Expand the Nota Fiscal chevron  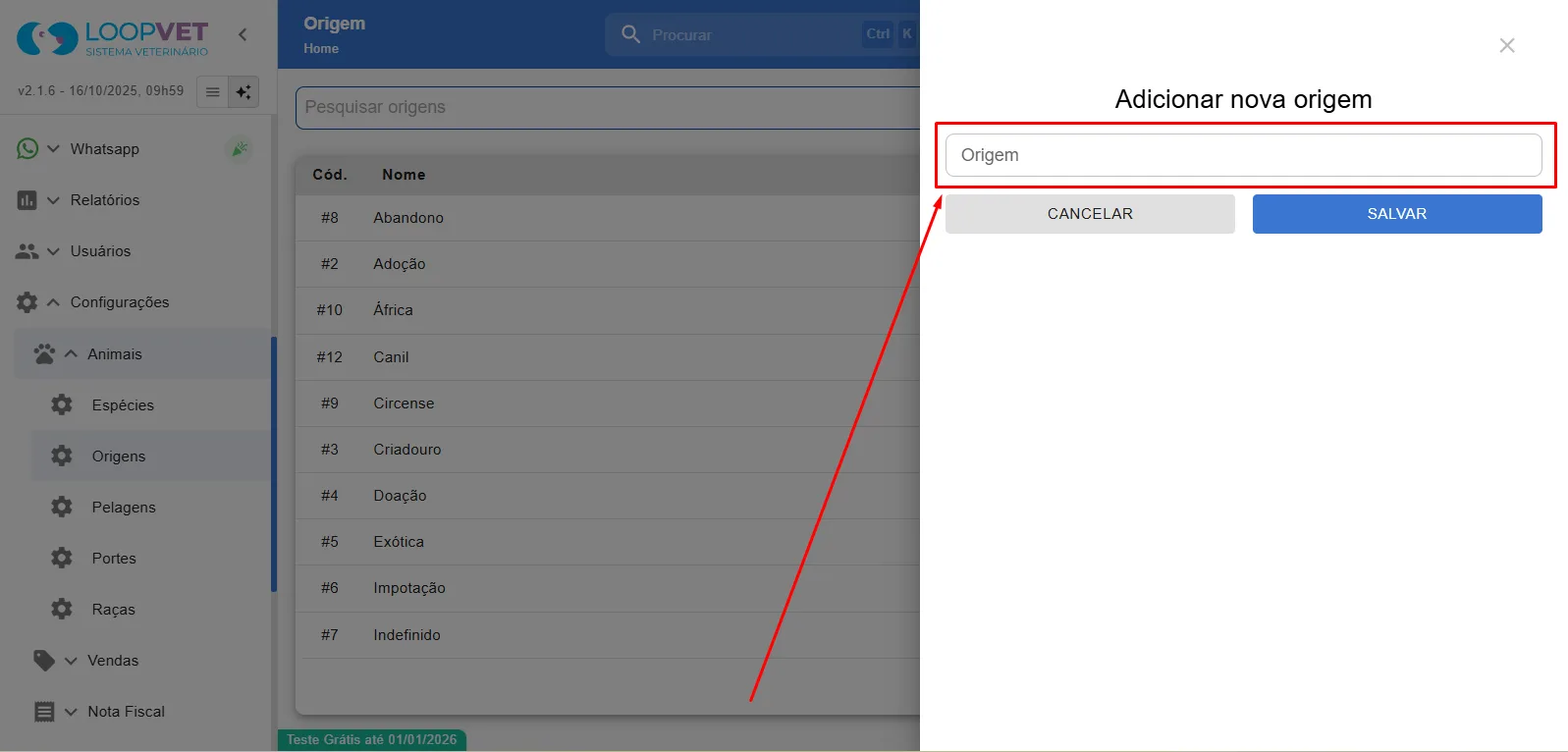[x=71, y=712]
